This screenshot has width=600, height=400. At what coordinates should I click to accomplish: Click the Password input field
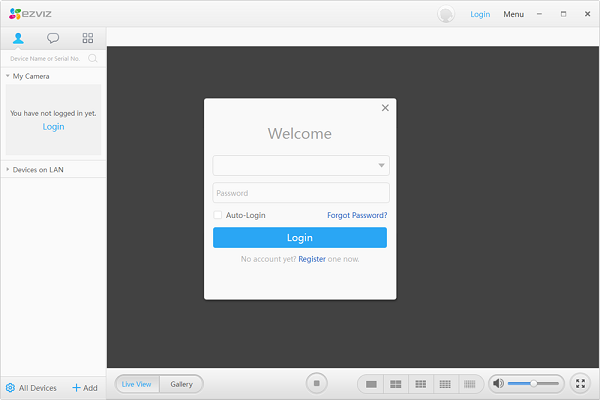click(x=300, y=193)
